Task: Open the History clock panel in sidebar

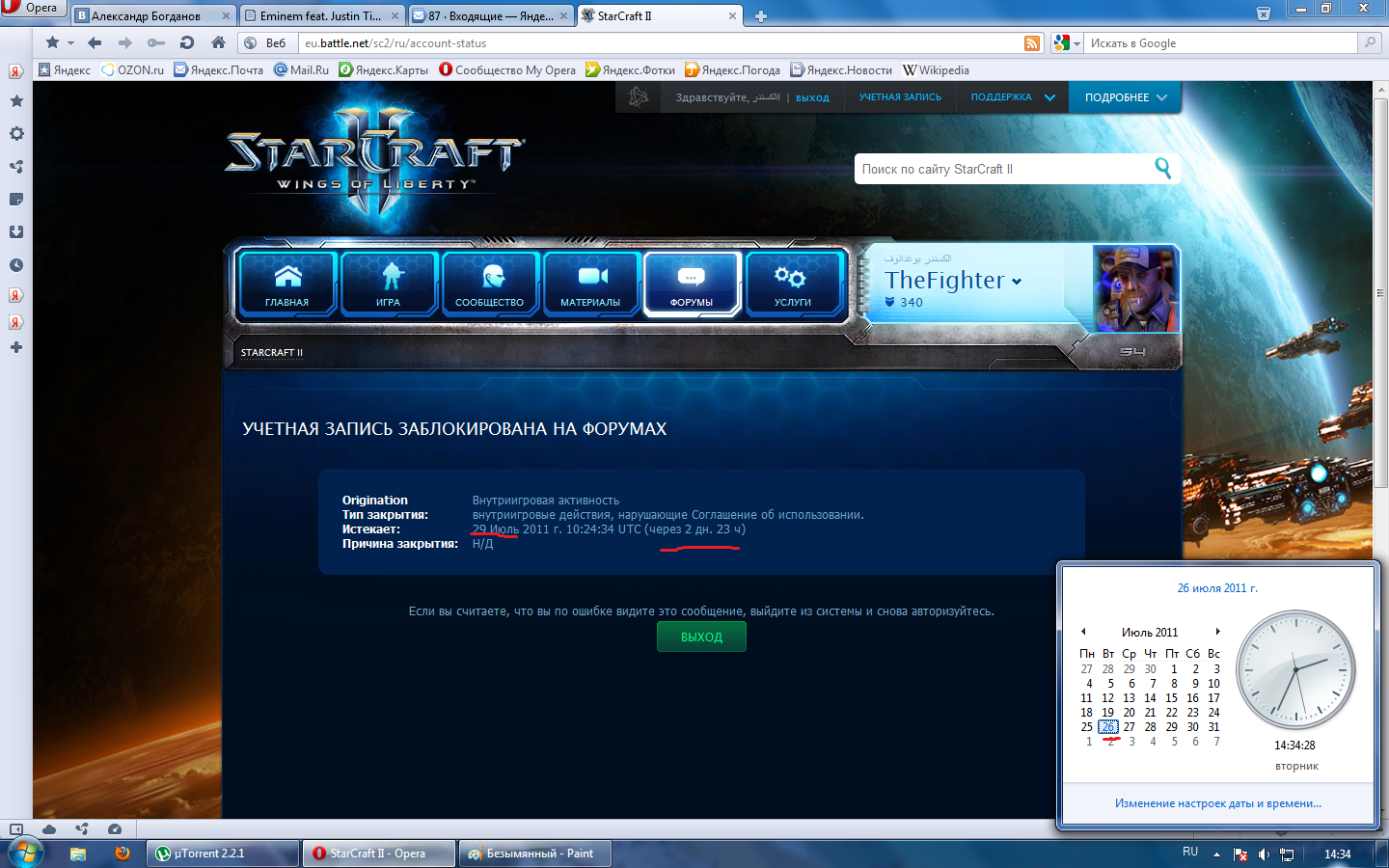Action: point(16,265)
